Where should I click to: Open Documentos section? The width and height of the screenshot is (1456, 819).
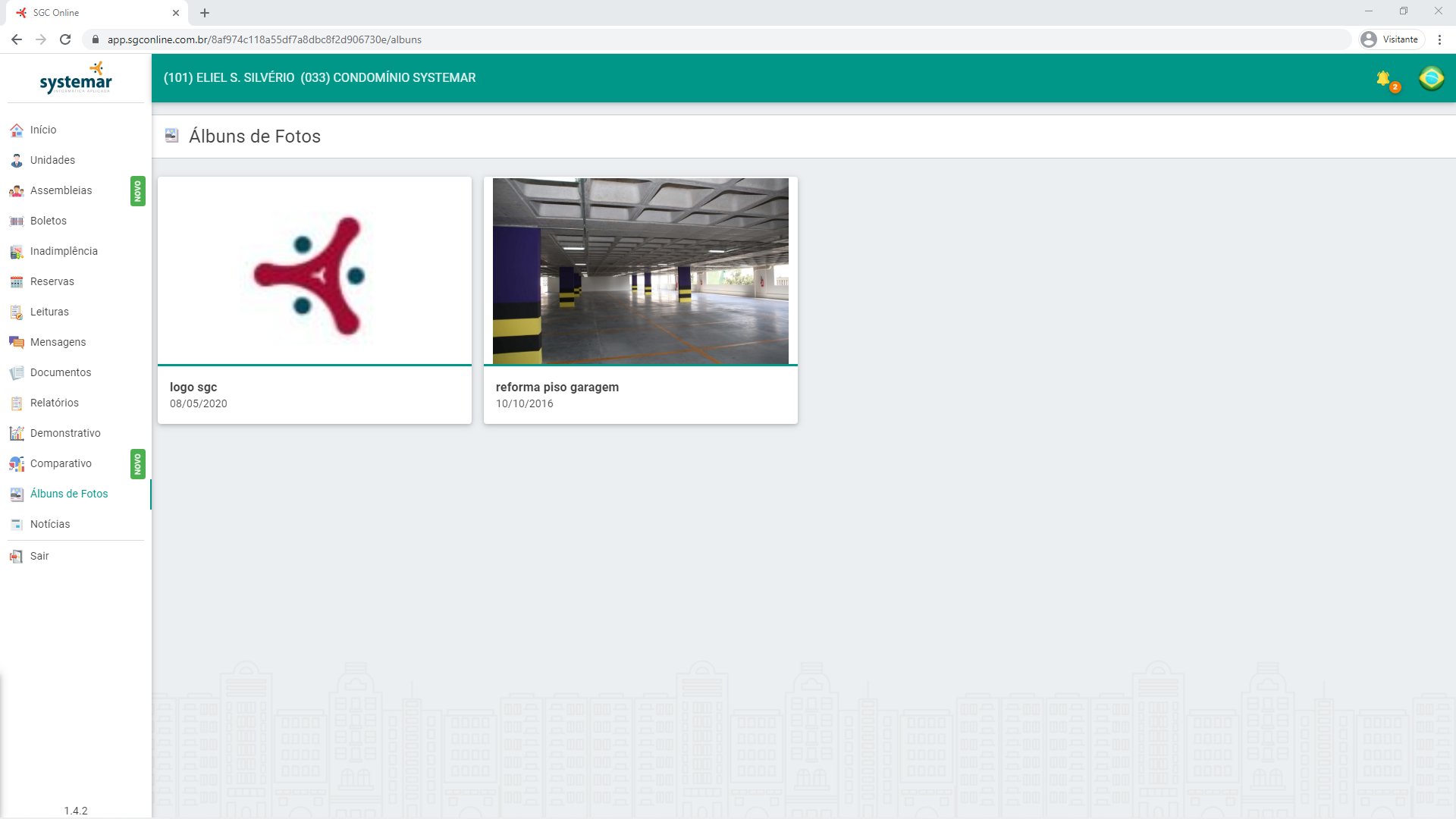(x=61, y=372)
